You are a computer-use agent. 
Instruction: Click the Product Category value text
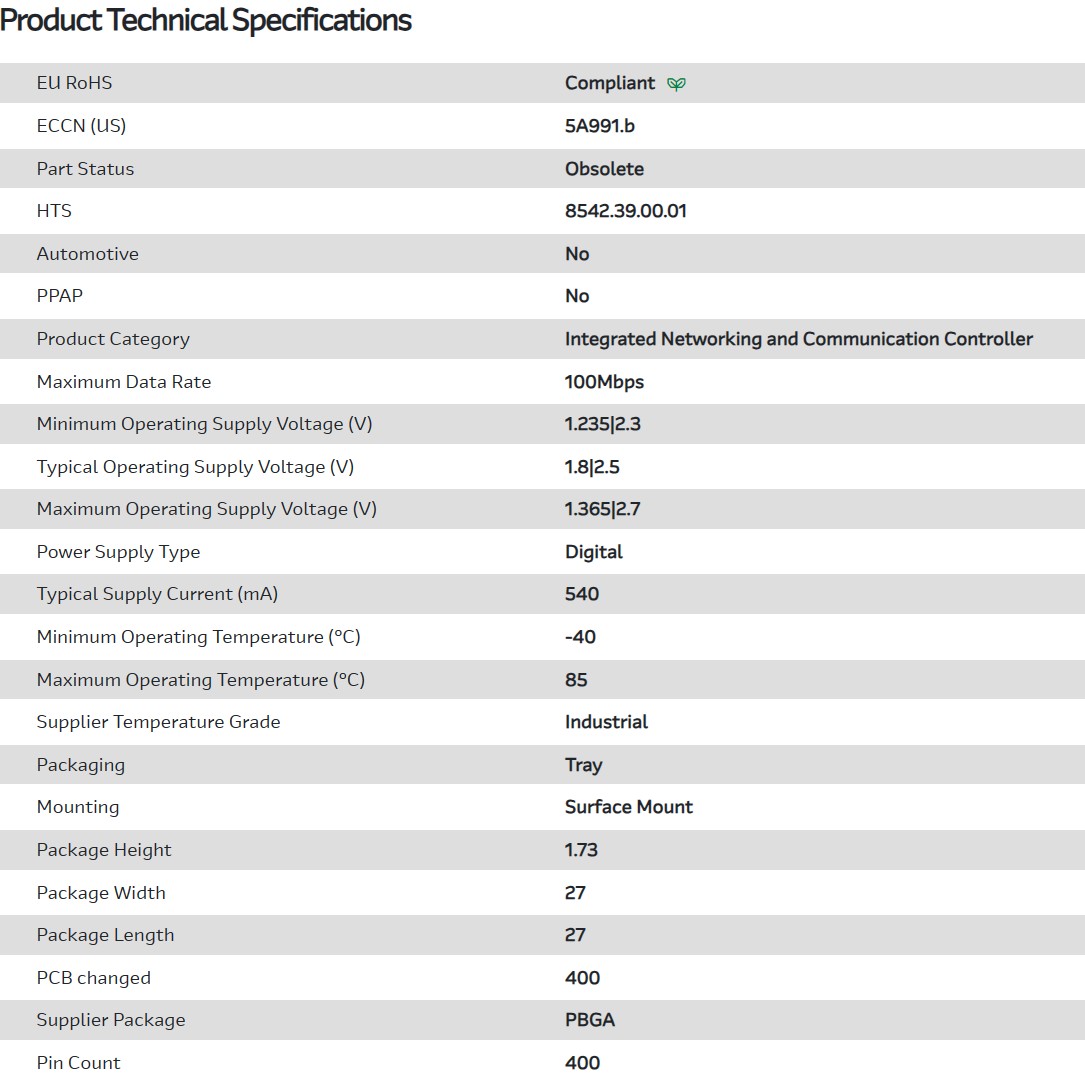798,339
